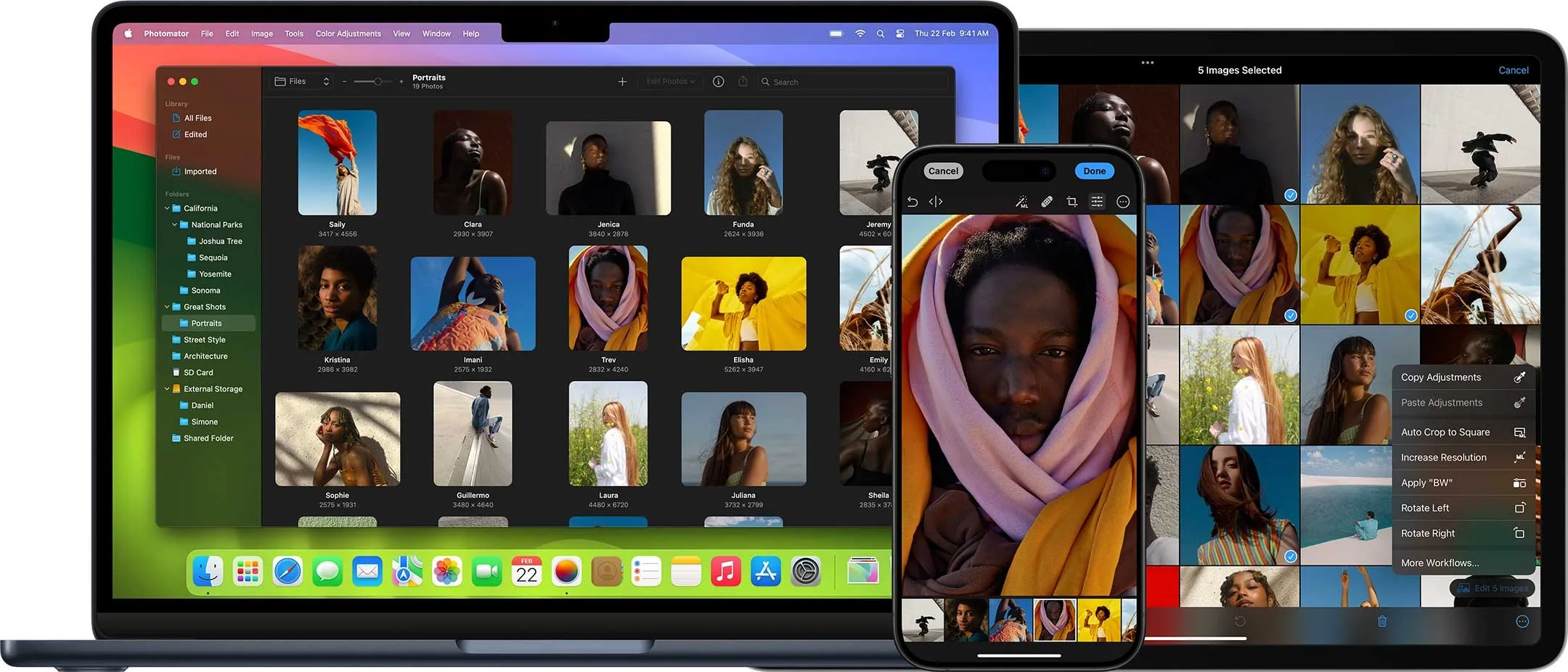Open Maps from the dock
1568x672 pixels.
click(407, 572)
